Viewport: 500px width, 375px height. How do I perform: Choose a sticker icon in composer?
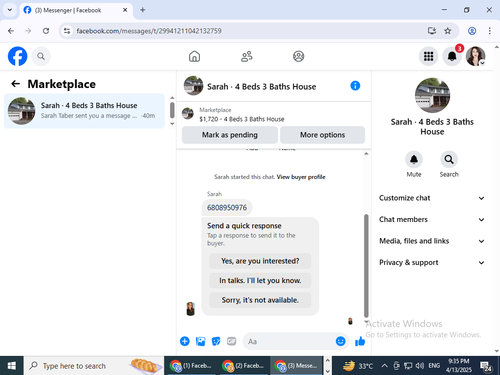tap(216, 341)
